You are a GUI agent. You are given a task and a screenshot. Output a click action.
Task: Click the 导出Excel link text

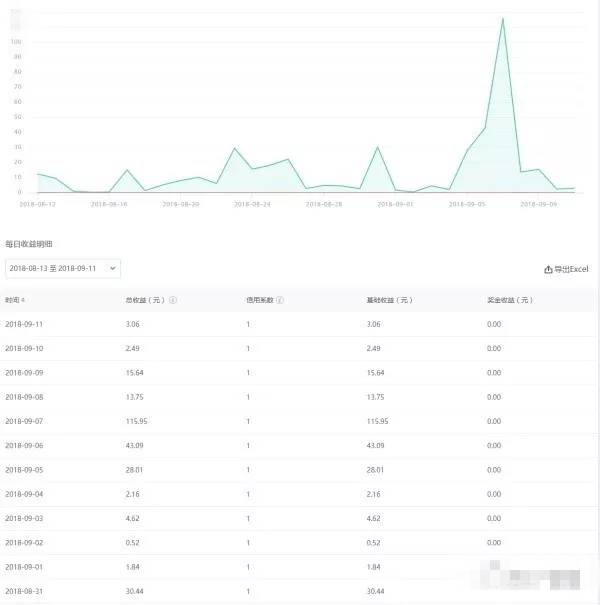pos(571,269)
